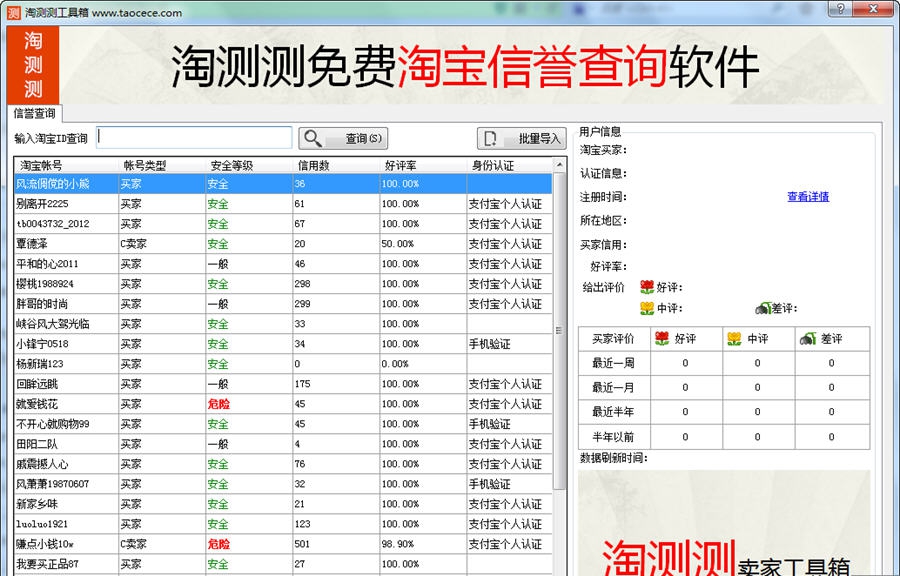Click the yellow flower icon in 中评 table header
Viewport: 900px width, 576px height.
(x=734, y=338)
